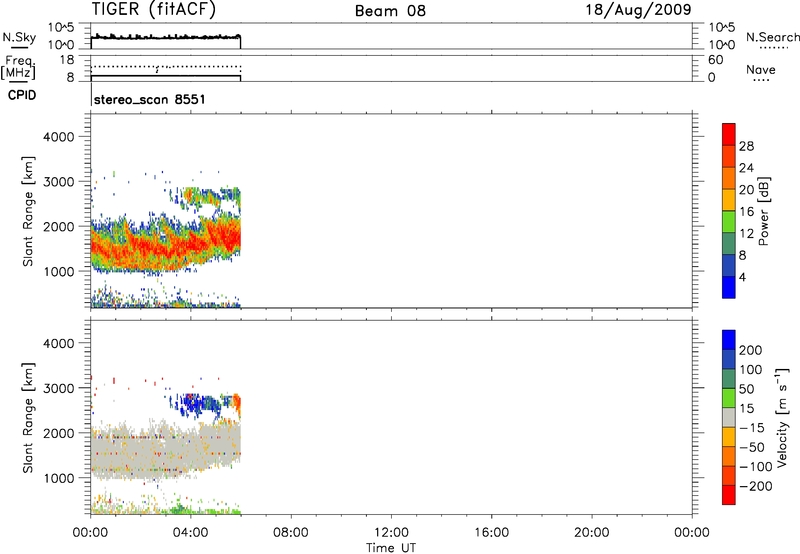The image size is (800, 554).
Task: Click the '12:00' time axis tick label
Action: point(391,533)
